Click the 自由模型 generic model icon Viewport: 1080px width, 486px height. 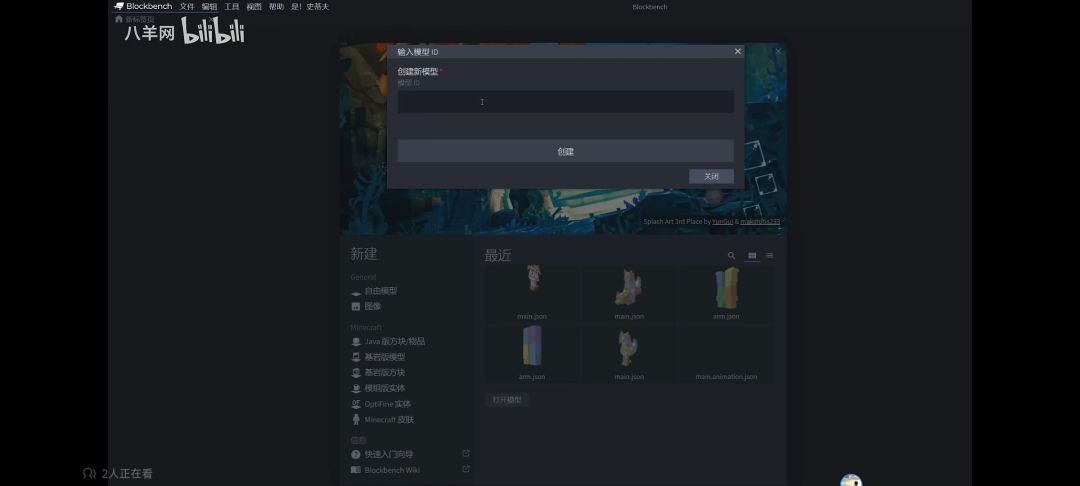tap(355, 292)
